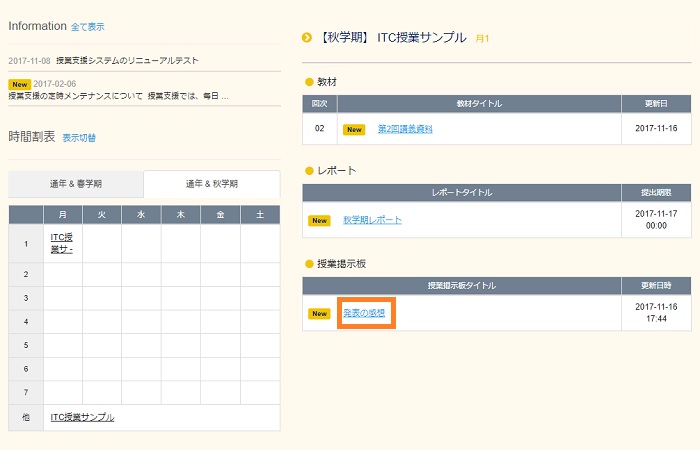This screenshot has height=450, width=700.
Task: Open 全て表示 next to Information
Action: click(x=87, y=27)
